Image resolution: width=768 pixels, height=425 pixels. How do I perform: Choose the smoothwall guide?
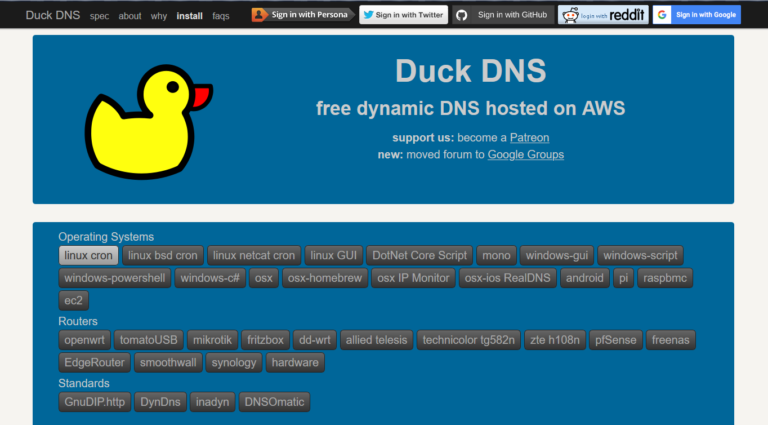[168, 363]
